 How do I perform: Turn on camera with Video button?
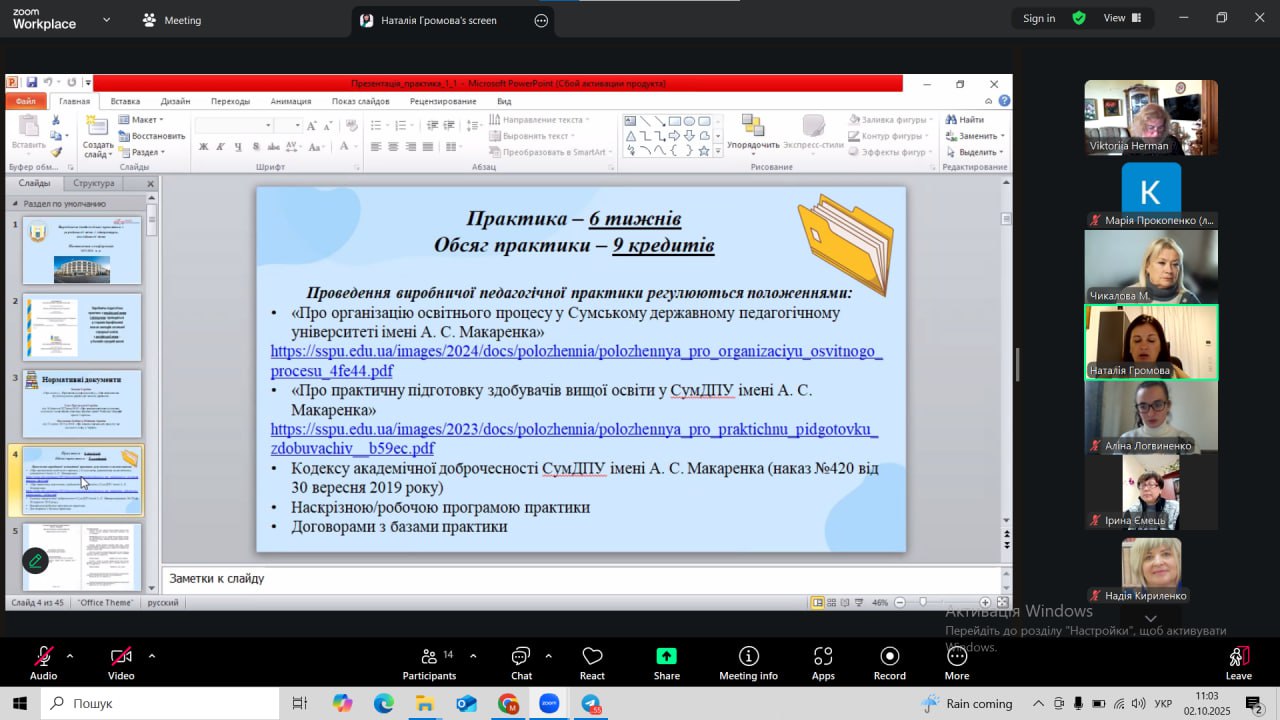tap(121, 662)
